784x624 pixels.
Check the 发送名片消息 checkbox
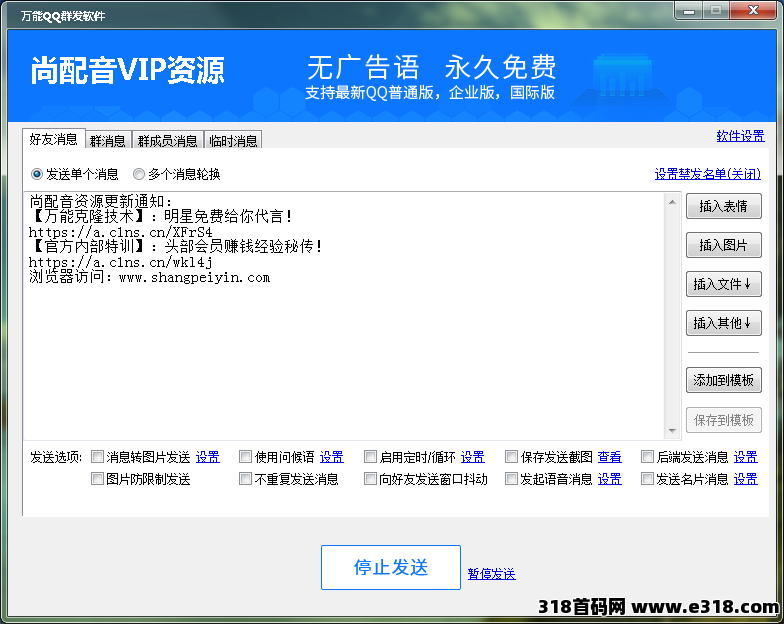(648, 478)
